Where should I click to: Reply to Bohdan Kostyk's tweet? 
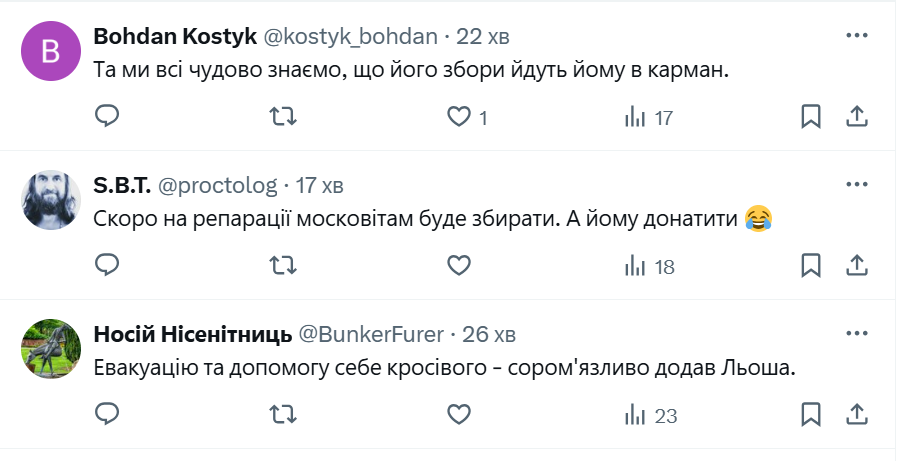[107, 117]
